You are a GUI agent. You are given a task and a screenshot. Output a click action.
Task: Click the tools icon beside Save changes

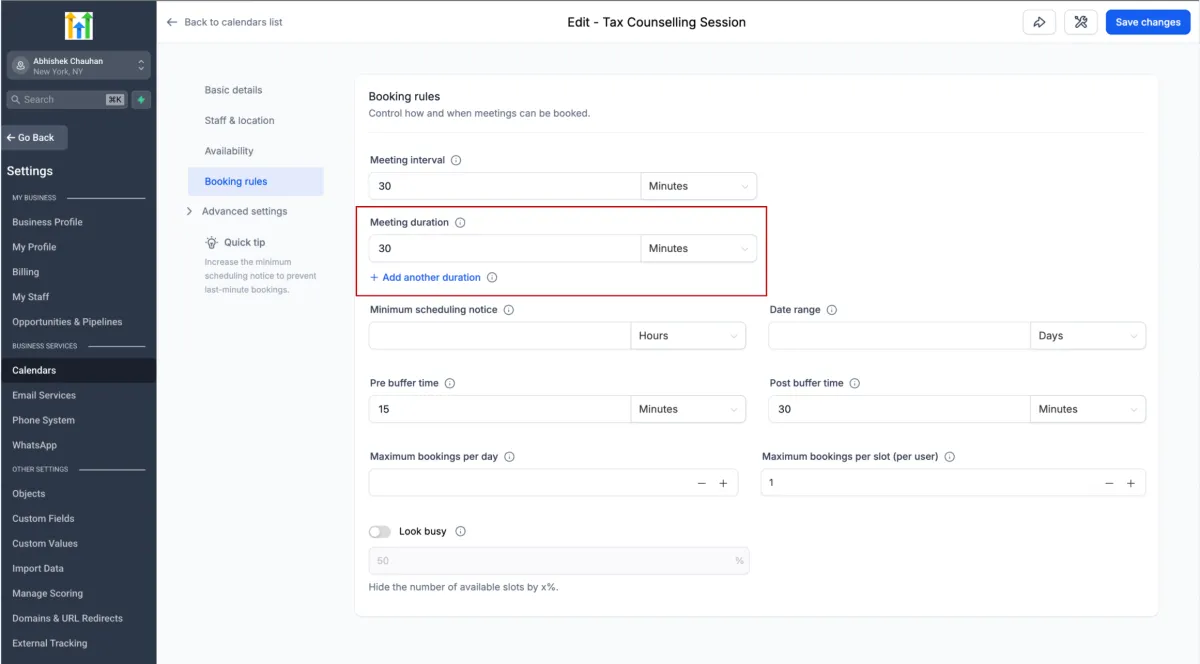pyautogui.click(x=1081, y=22)
